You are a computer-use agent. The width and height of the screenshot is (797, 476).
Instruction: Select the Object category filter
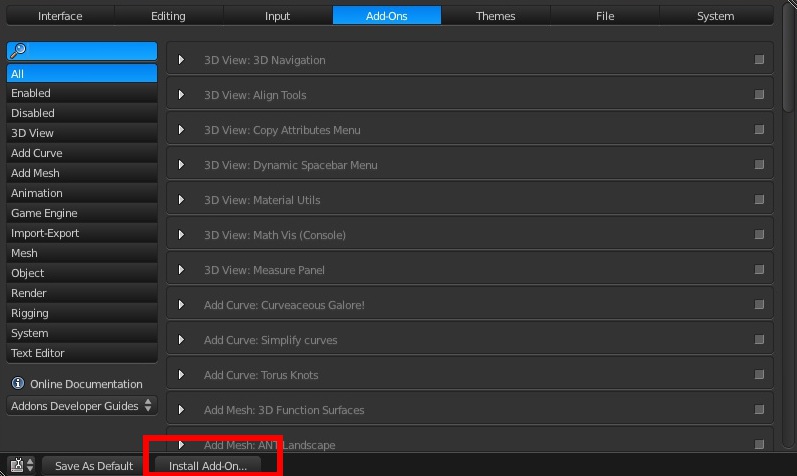point(82,273)
